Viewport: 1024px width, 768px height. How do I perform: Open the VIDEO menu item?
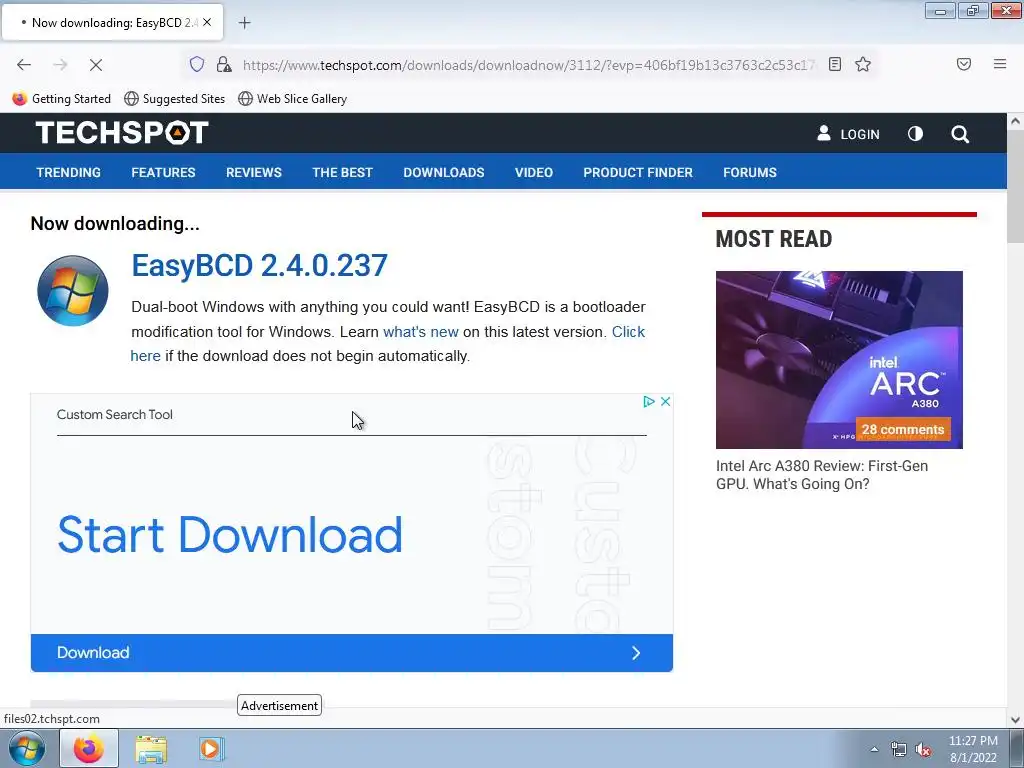pyautogui.click(x=534, y=172)
